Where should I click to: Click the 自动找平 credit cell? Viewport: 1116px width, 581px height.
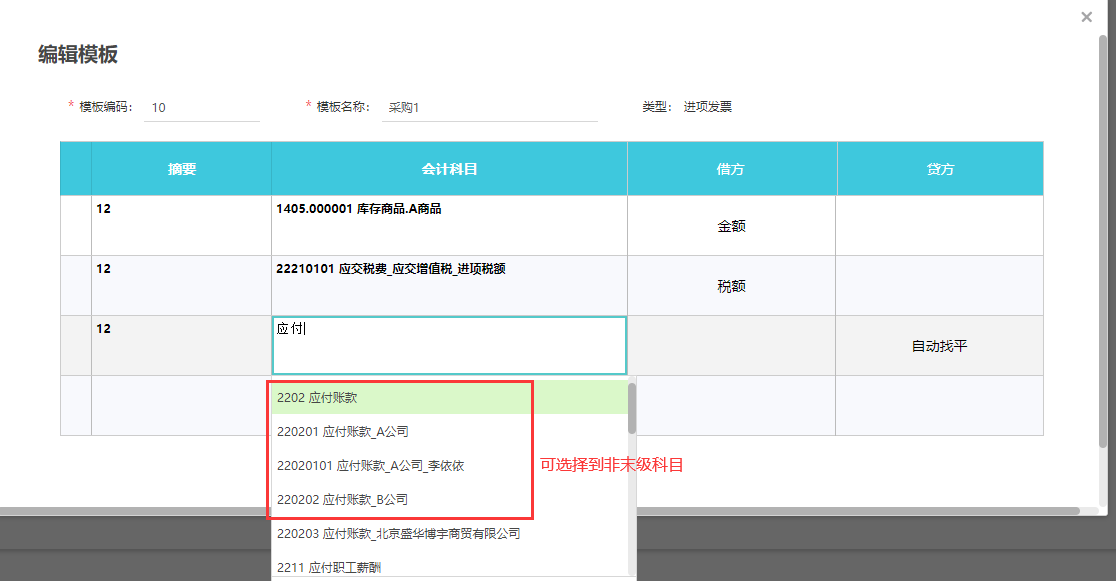(939, 346)
